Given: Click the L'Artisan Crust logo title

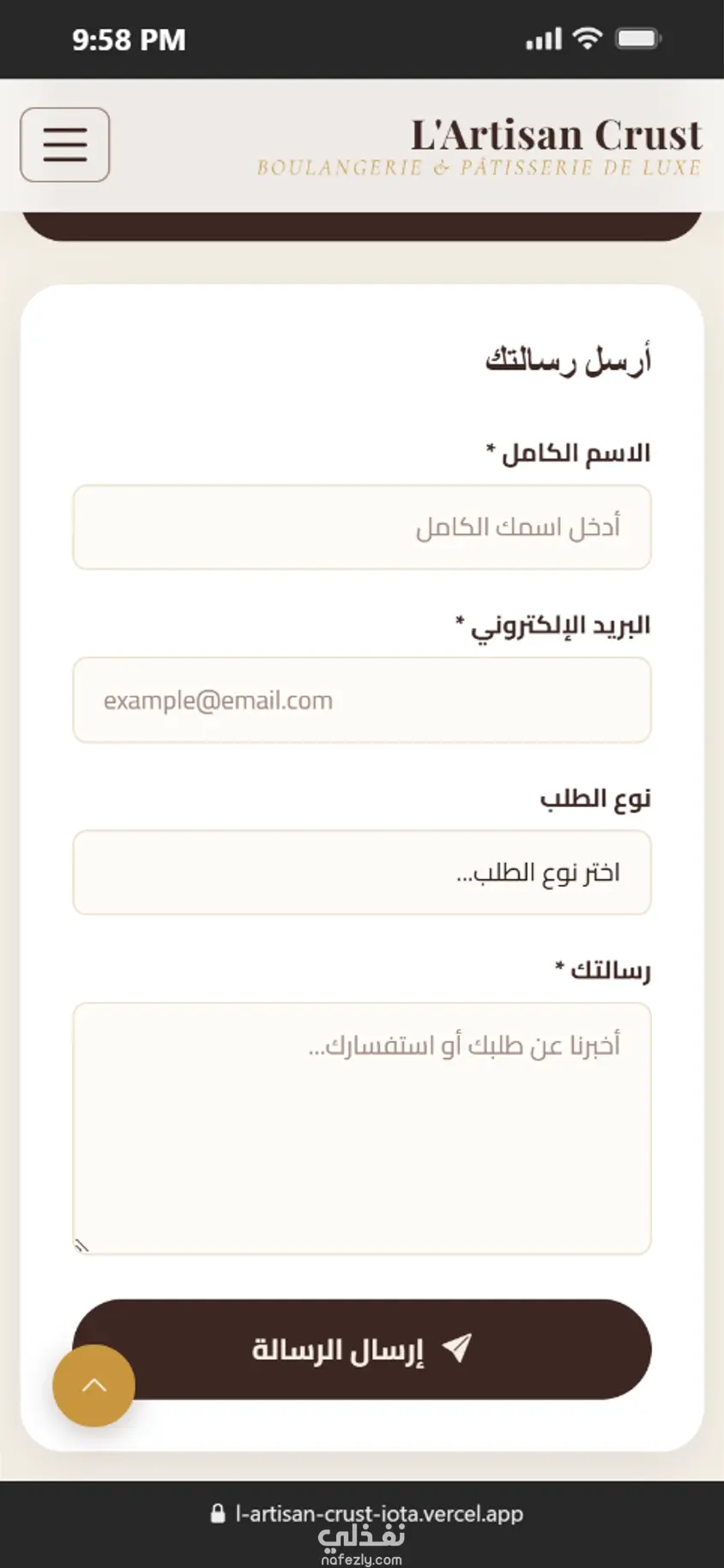Looking at the screenshot, I should click(556, 135).
